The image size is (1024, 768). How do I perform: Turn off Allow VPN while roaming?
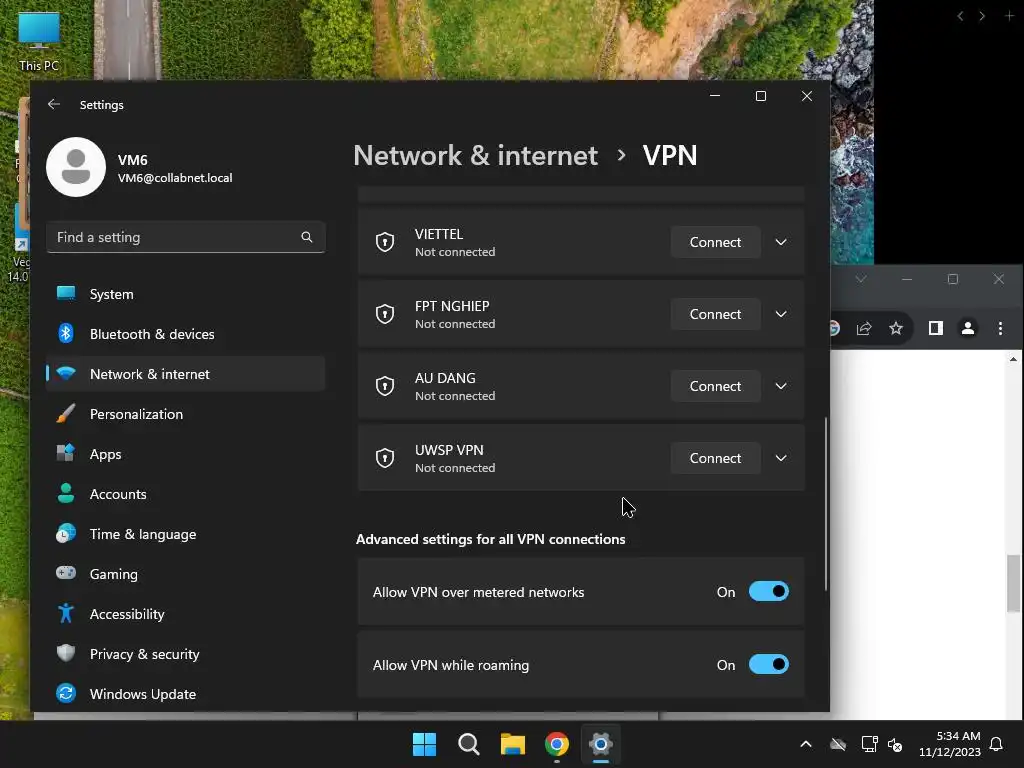(x=769, y=664)
